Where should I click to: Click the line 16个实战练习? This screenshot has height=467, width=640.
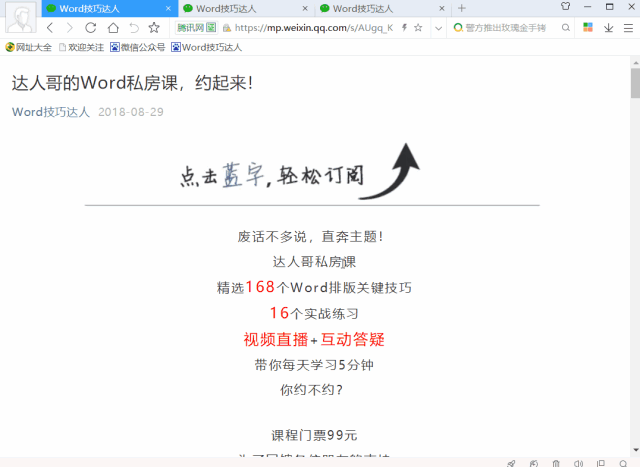314,313
